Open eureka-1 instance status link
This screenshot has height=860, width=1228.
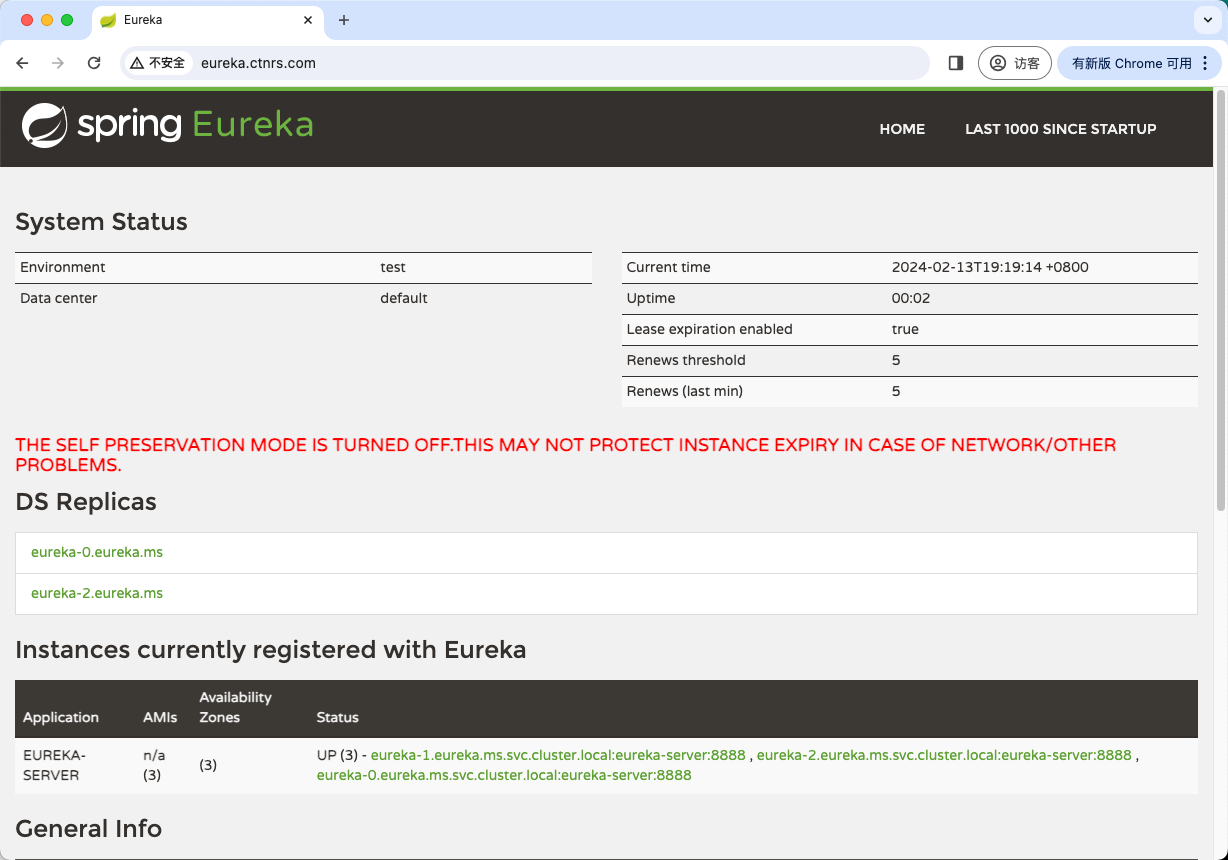tap(558, 755)
